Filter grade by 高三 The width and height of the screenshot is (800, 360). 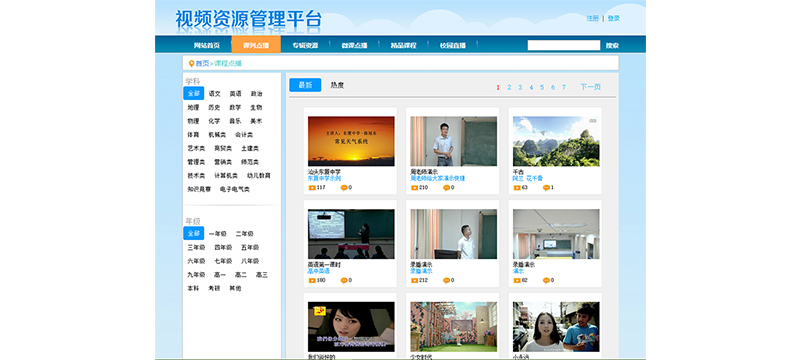click(262, 274)
